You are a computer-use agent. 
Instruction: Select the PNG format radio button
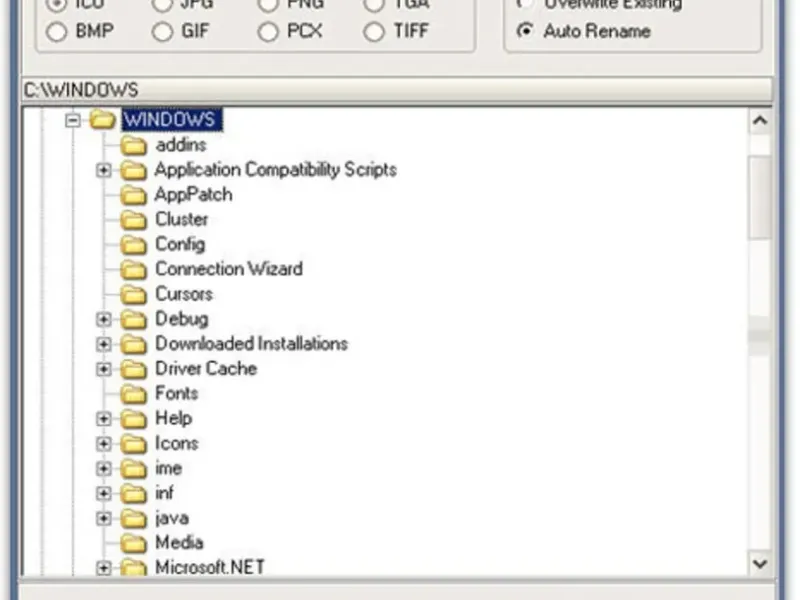(x=268, y=5)
